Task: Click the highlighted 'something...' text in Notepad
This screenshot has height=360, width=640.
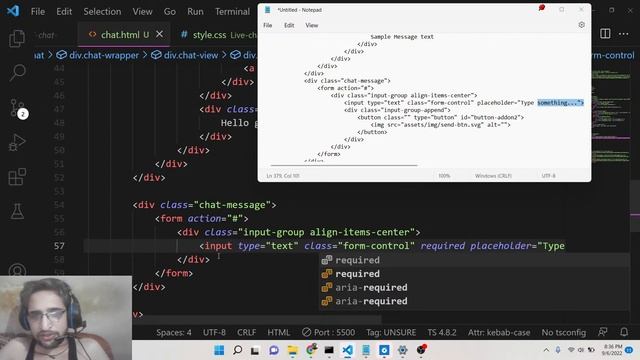Action: [560, 103]
